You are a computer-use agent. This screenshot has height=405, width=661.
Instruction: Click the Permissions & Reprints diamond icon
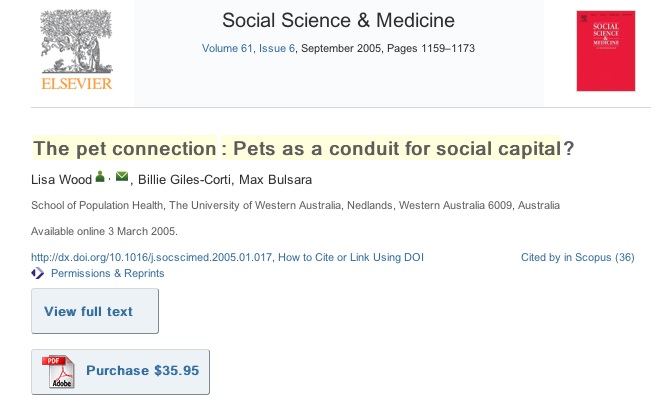pyautogui.click(x=38, y=273)
